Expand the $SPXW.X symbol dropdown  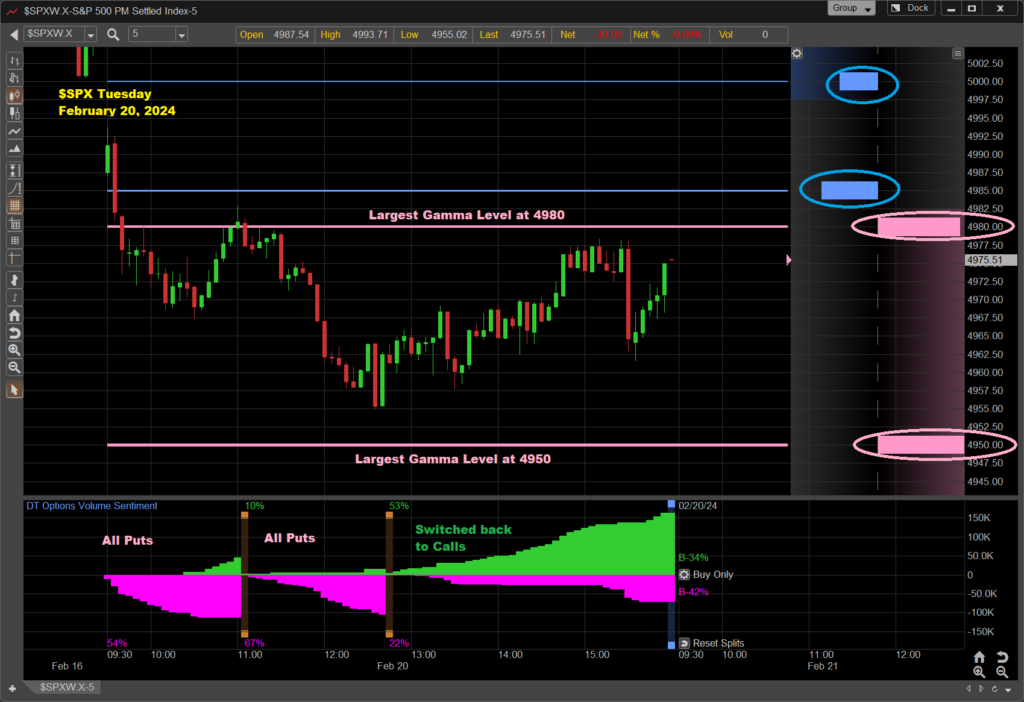(92, 34)
